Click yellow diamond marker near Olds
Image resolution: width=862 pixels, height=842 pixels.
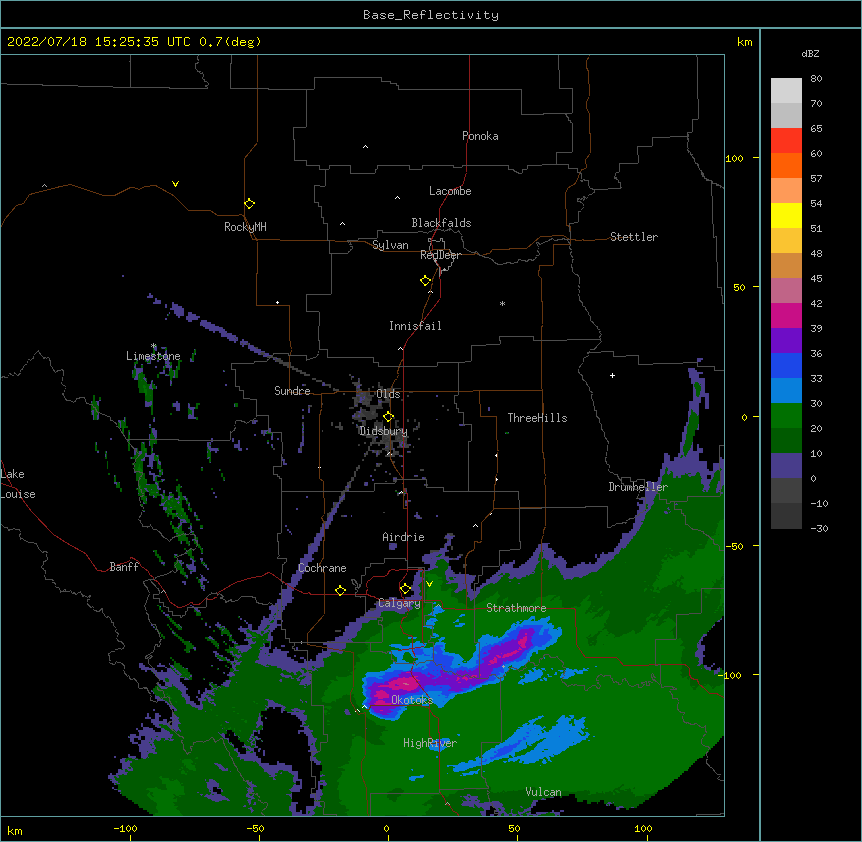click(x=388, y=417)
